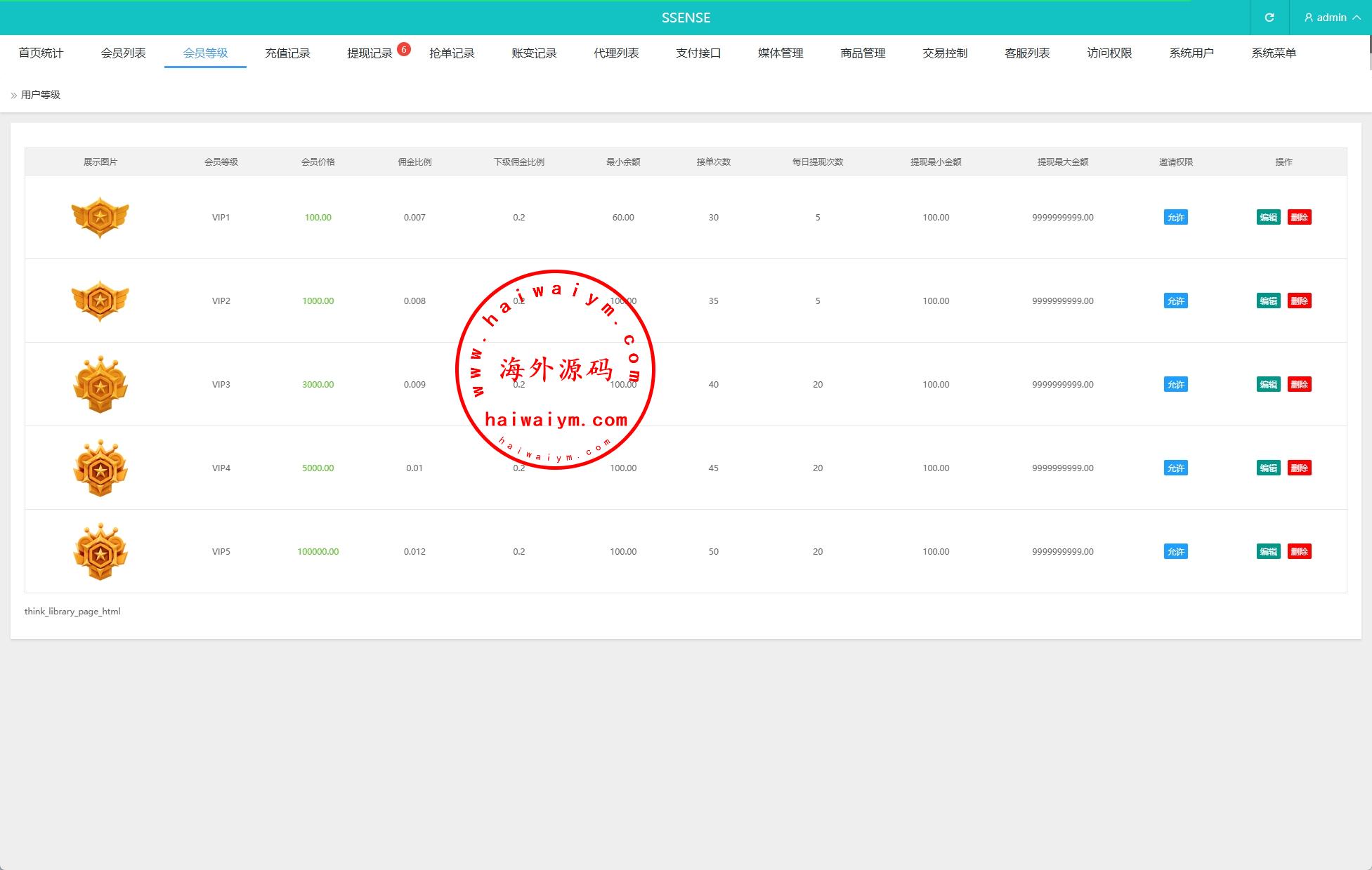
Task: Edit the VIP4 level row
Action: pos(1268,468)
